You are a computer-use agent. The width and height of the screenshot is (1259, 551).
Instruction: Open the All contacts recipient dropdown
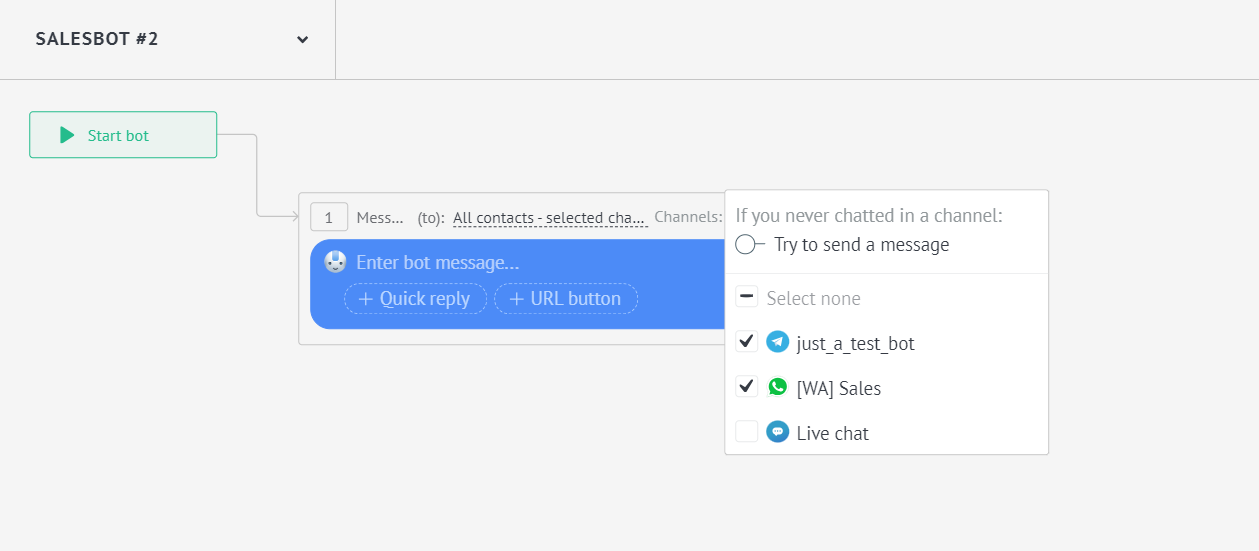coord(550,217)
